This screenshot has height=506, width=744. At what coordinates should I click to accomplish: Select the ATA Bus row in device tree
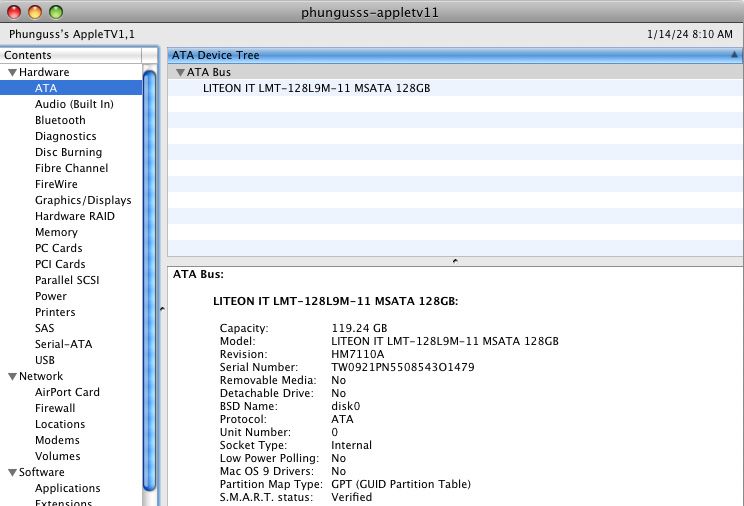pyautogui.click(x=455, y=72)
